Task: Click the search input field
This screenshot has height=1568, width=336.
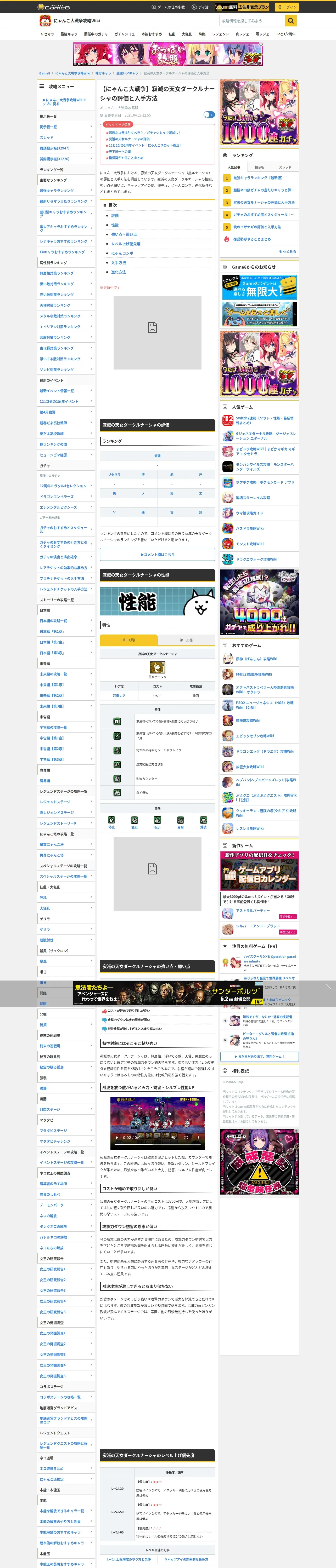Action: pos(251,21)
